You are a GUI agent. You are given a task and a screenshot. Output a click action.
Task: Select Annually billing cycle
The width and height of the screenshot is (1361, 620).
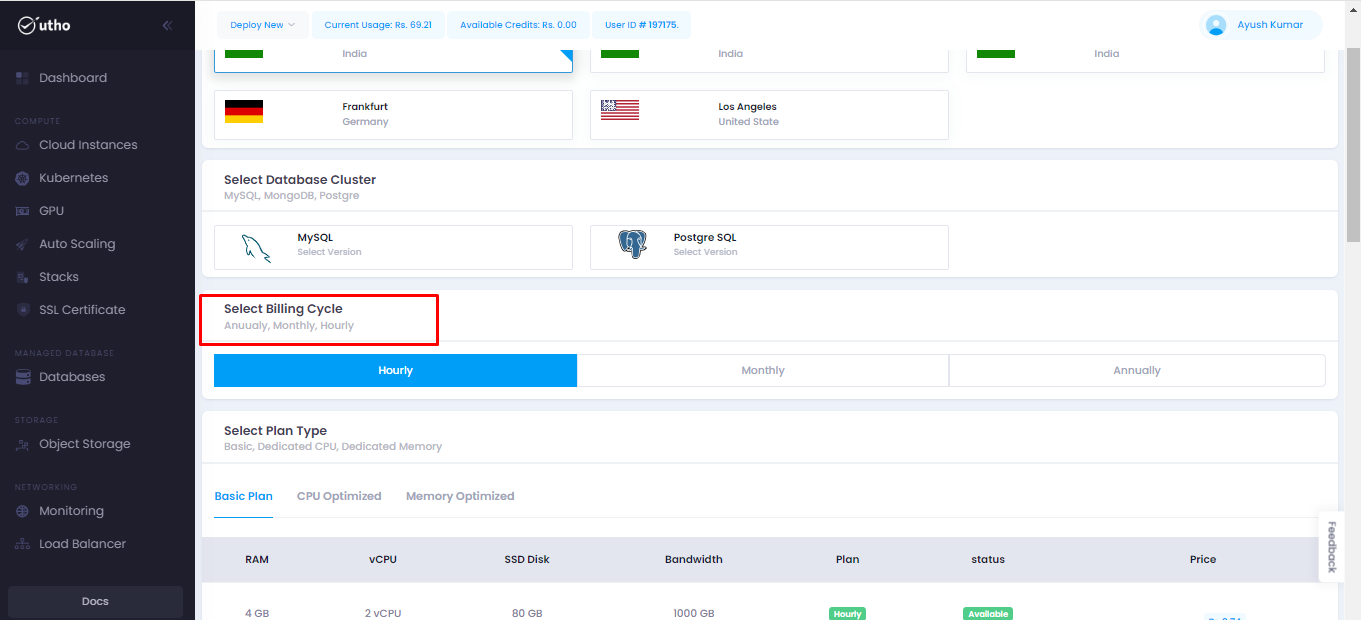tap(1137, 370)
